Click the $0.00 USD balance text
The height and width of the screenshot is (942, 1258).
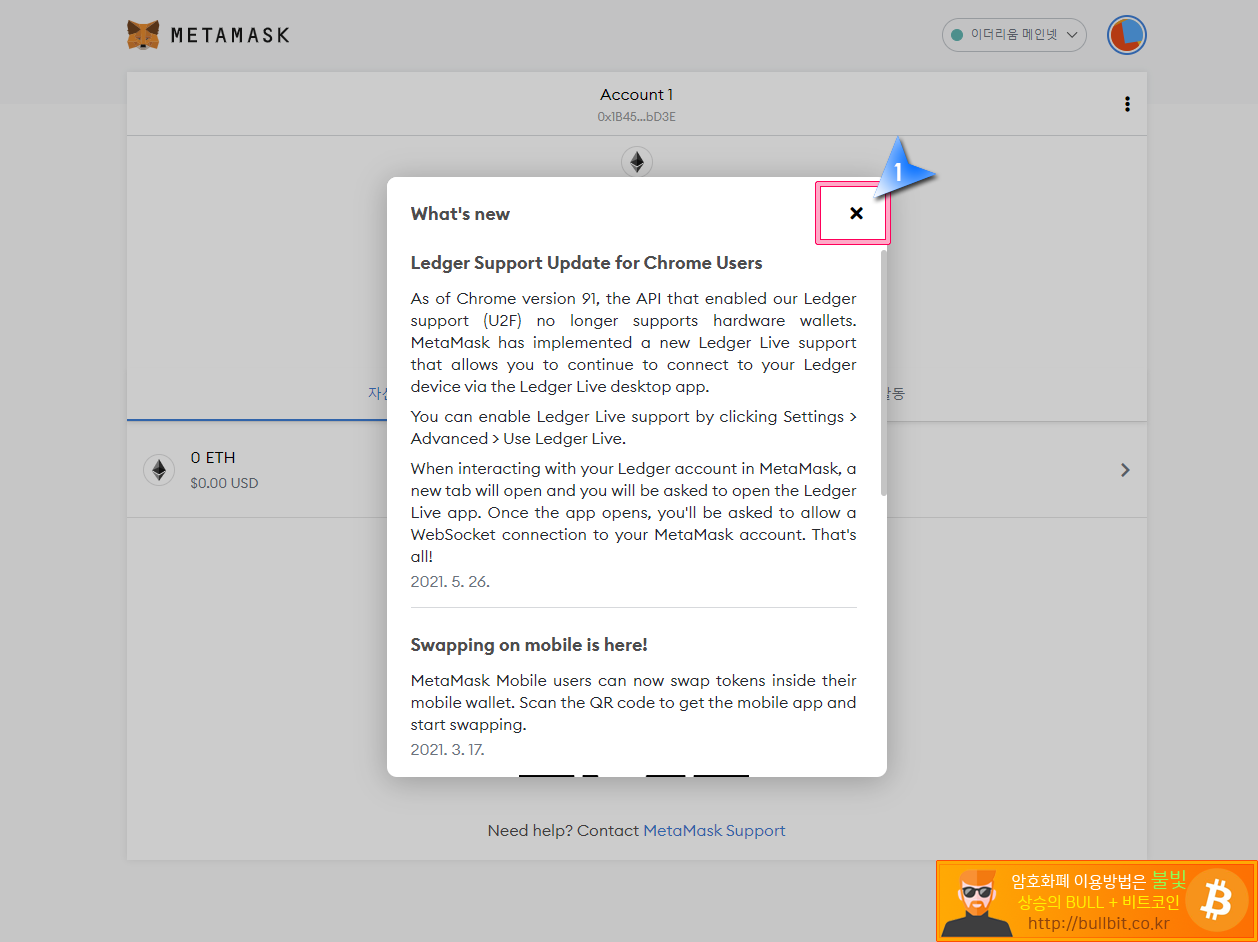pos(224,483)
